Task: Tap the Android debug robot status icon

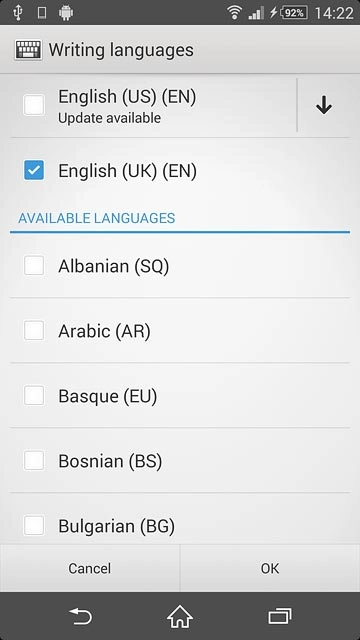Action: pyautogui.click(x=66, y=13)
